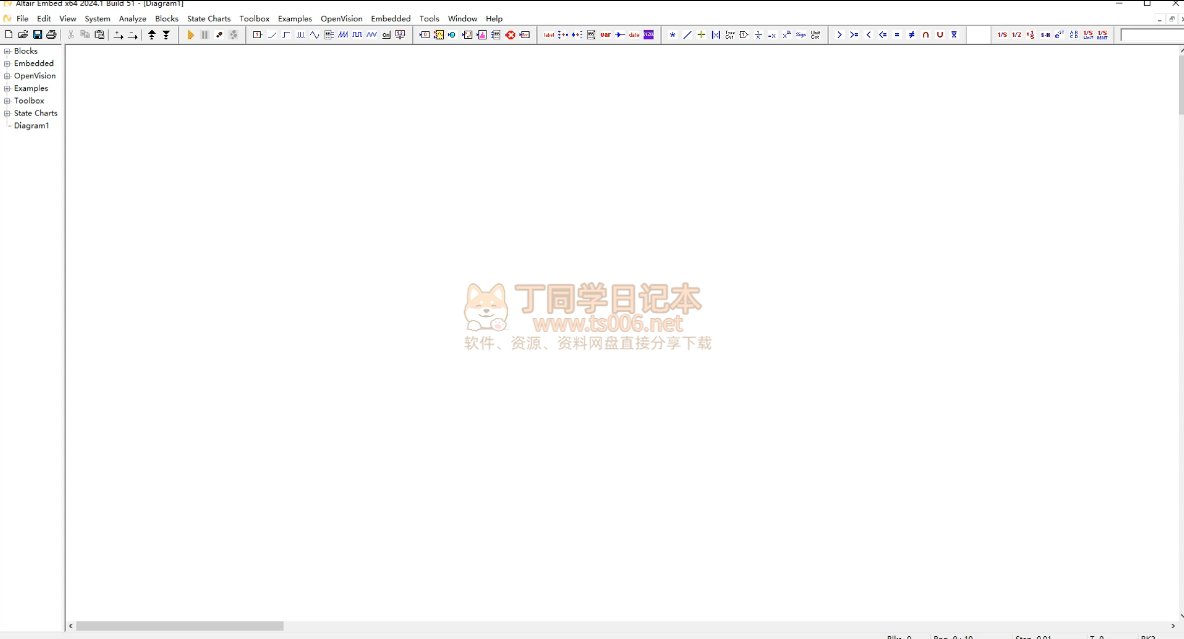Expand the State Charts tree node
Viewport: 1184px width, 639px height.
coord(7,114)
